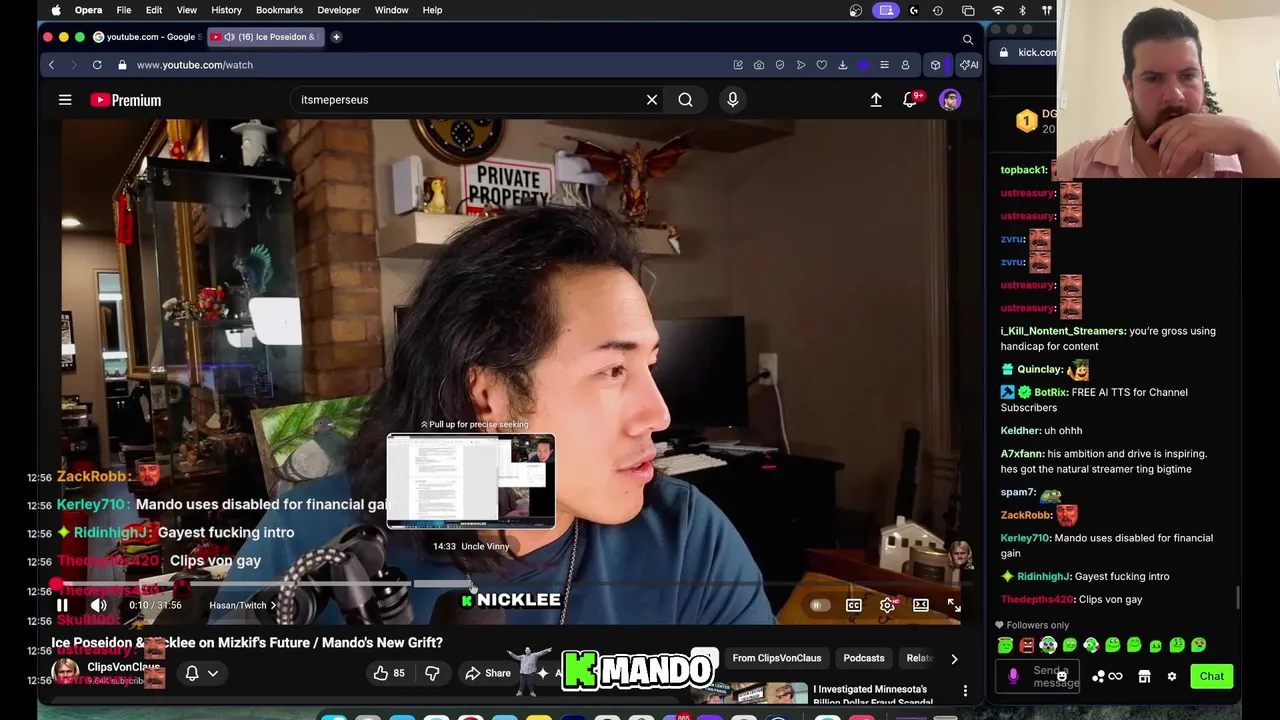
Task: Open the YouTube hamburger guide menu
Action: click(65, 100)
